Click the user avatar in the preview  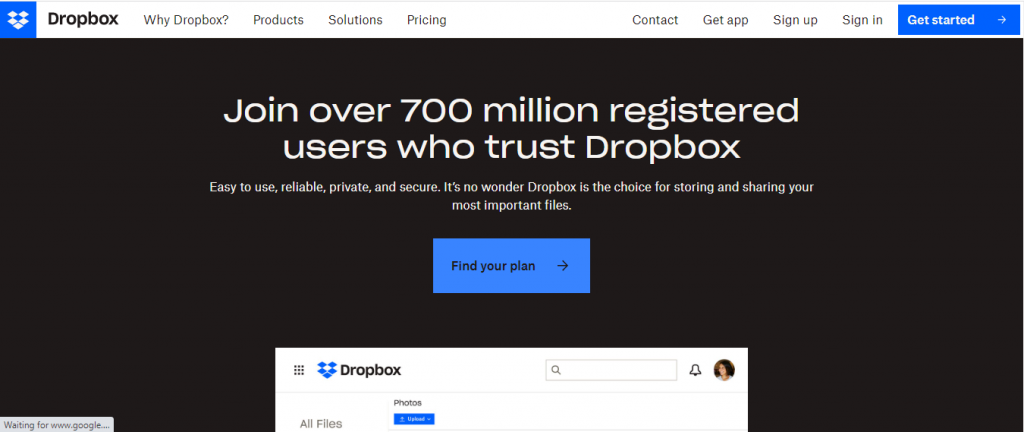coord(724,369)
